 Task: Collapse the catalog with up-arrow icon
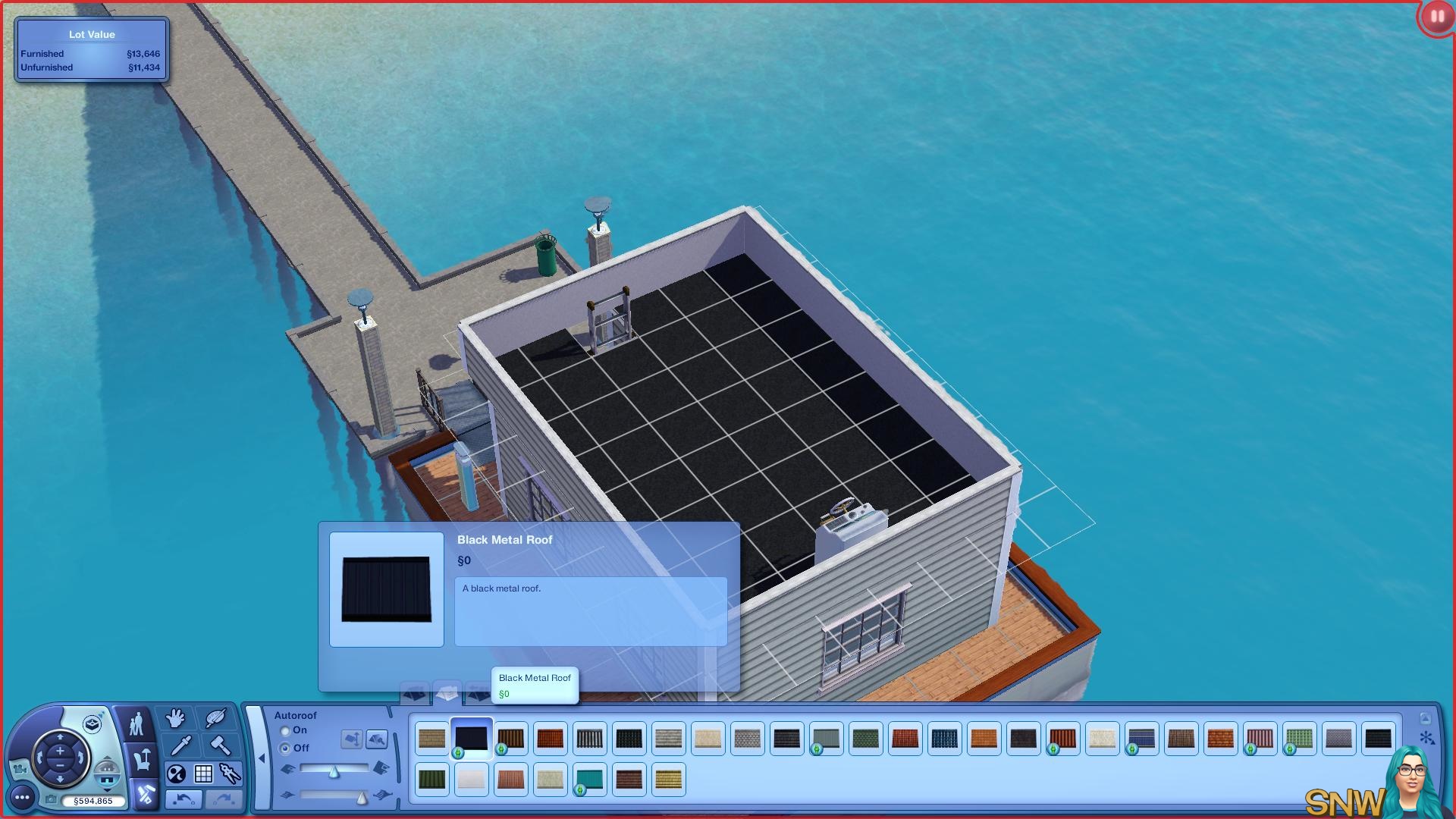[1425, 719]
